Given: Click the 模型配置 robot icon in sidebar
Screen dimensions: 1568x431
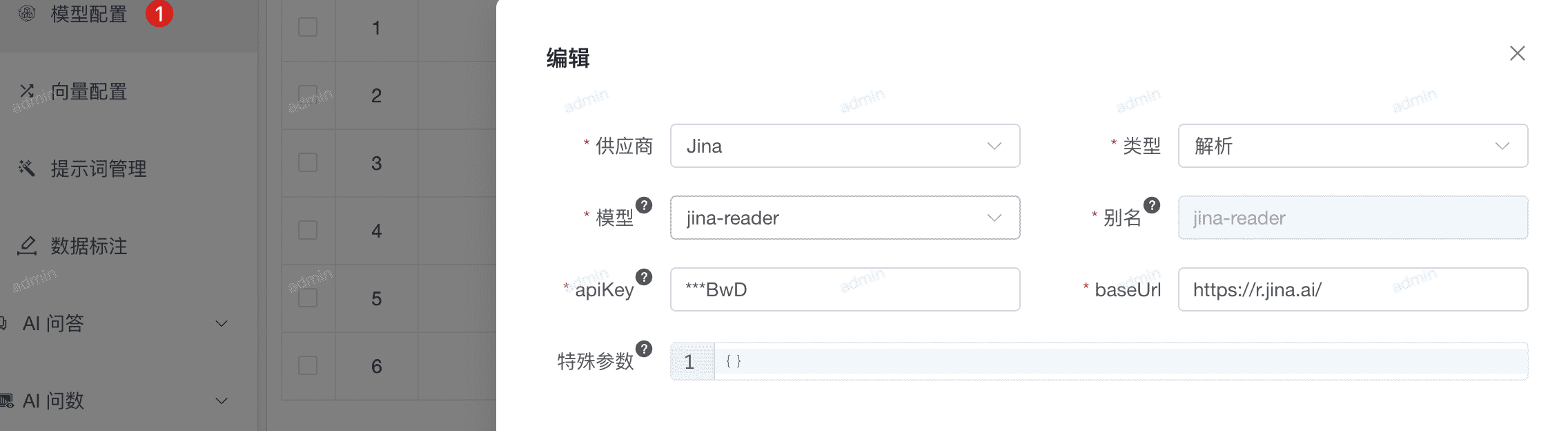Looking at the screenshot, I should (26, 14).
